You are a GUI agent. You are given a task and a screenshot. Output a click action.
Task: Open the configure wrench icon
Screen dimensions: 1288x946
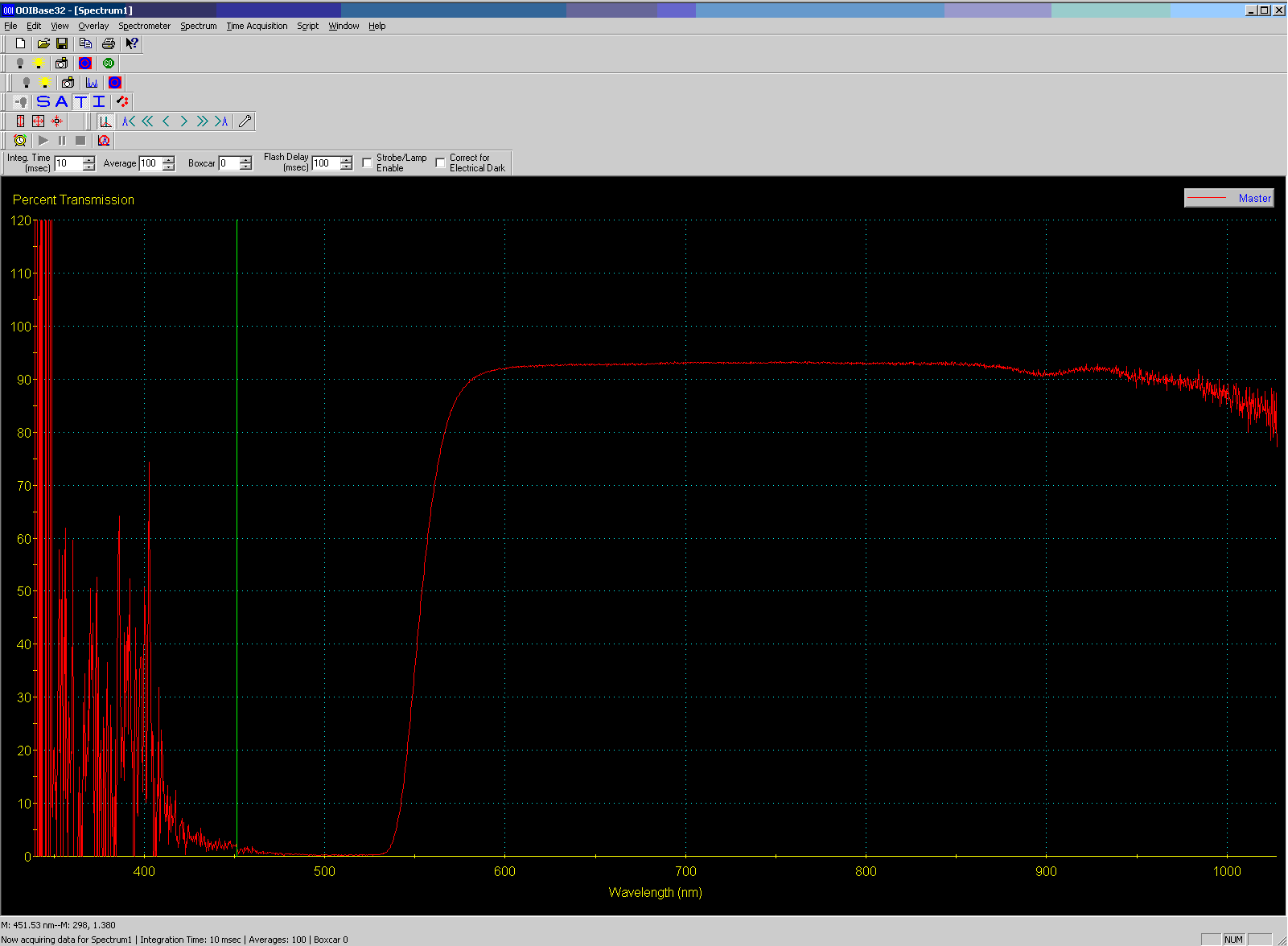pos(245,121)
